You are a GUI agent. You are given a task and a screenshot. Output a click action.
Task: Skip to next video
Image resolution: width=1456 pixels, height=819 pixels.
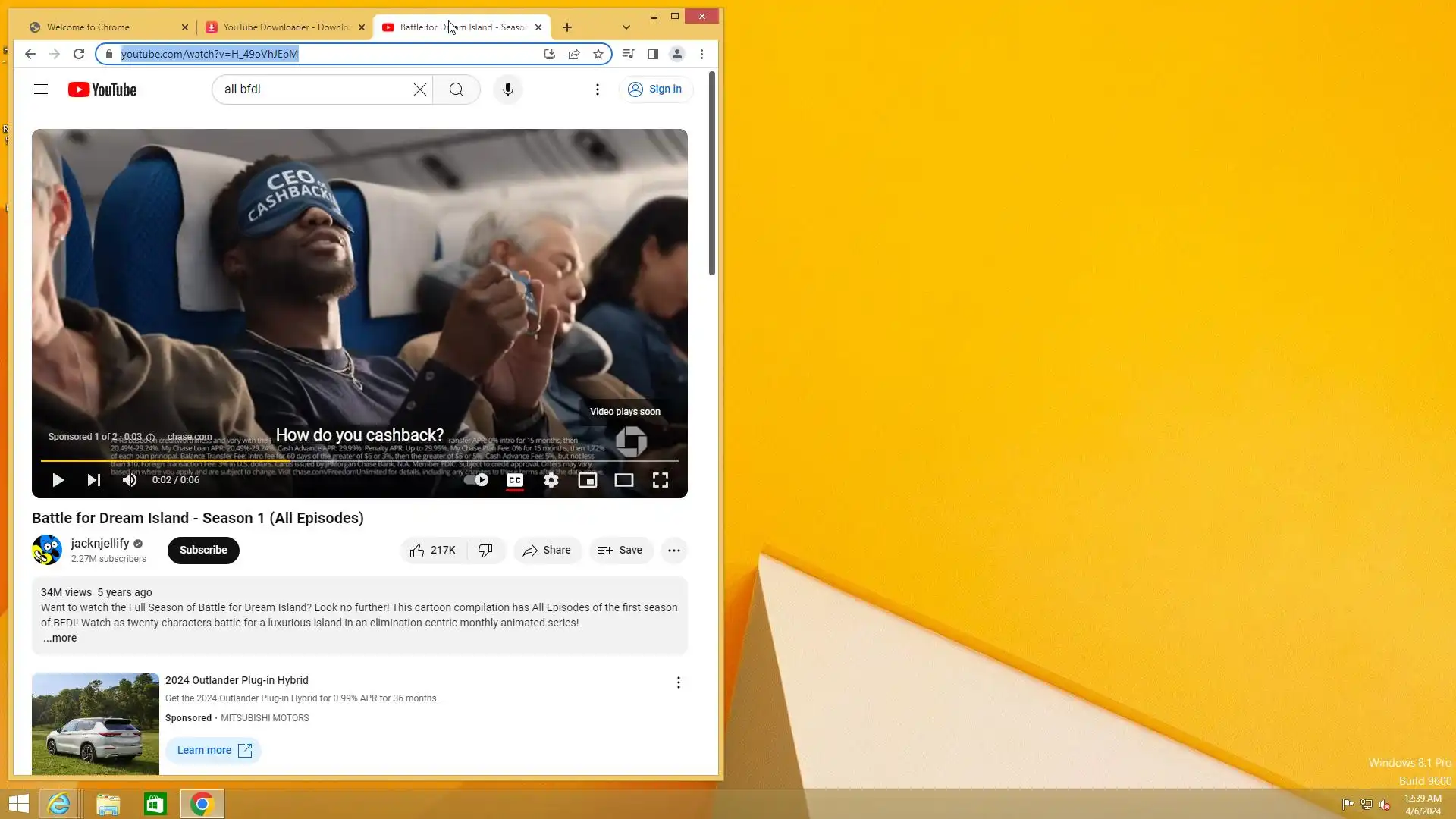[94, 480]
